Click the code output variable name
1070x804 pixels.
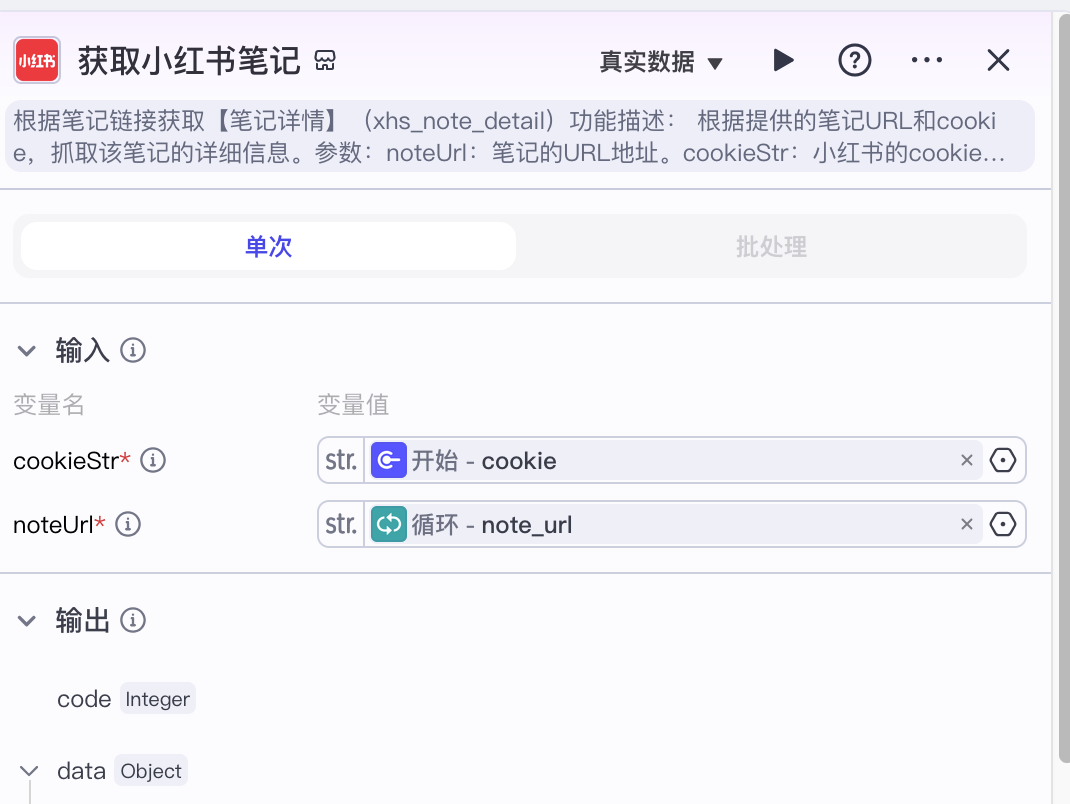(84, 699)
